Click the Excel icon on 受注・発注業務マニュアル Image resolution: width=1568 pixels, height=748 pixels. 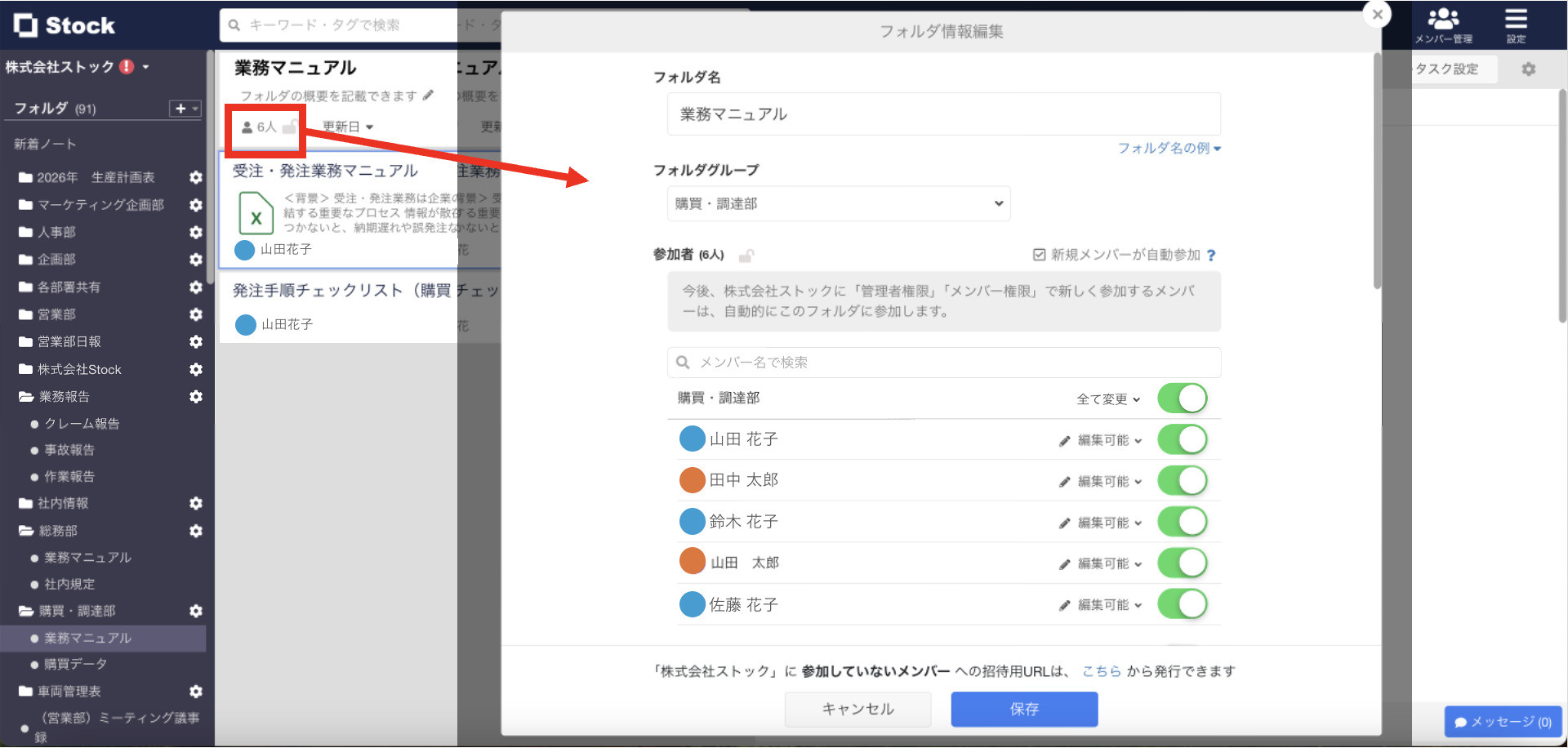(256, 213)
